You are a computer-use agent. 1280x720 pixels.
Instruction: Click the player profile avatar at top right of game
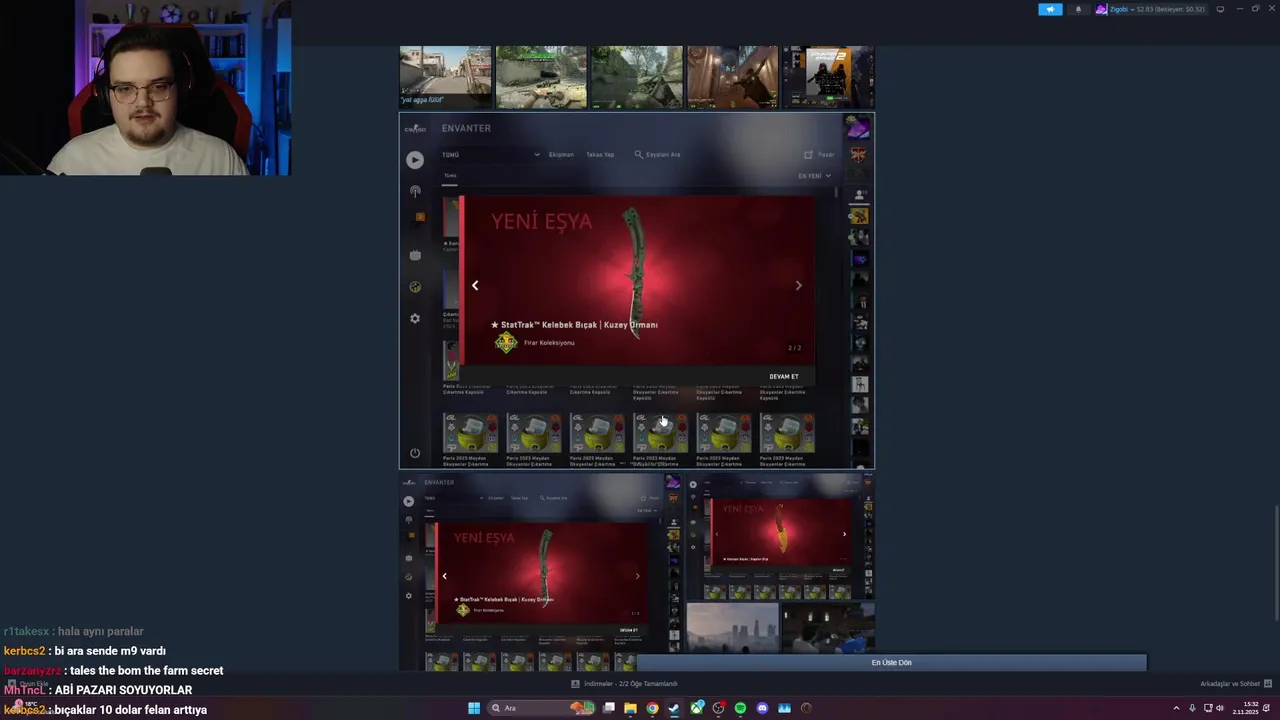click(x=857, y=129)
